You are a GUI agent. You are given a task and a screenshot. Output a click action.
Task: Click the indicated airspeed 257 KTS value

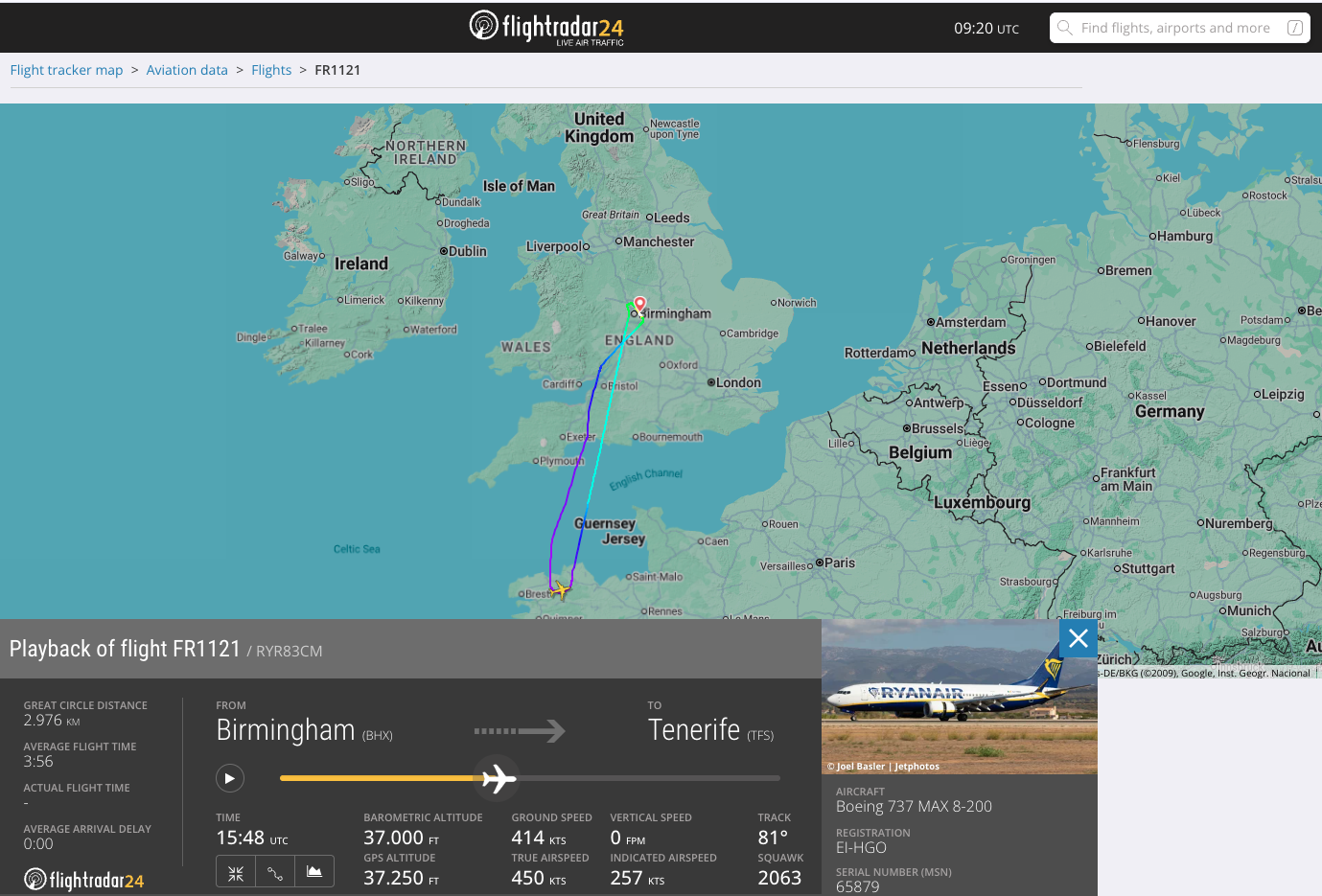tap(638, 878)
